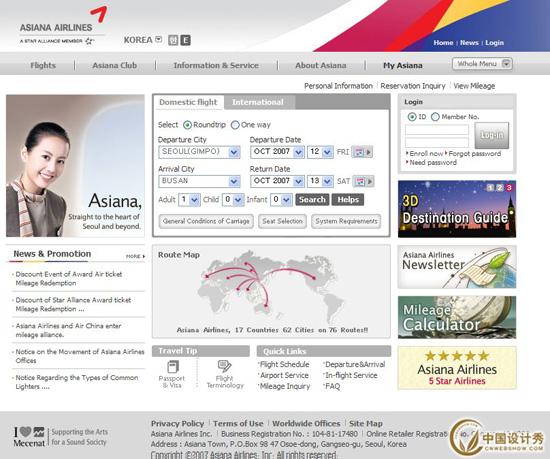Choose ID login type
550x459 pixels.
click(412, 117)
